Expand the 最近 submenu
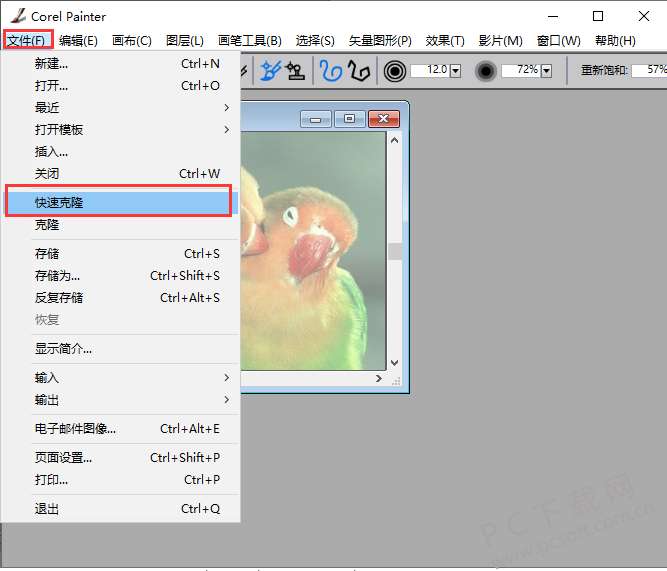The width and height of the screenshot is (667, 571). click(x=121, y=108)
